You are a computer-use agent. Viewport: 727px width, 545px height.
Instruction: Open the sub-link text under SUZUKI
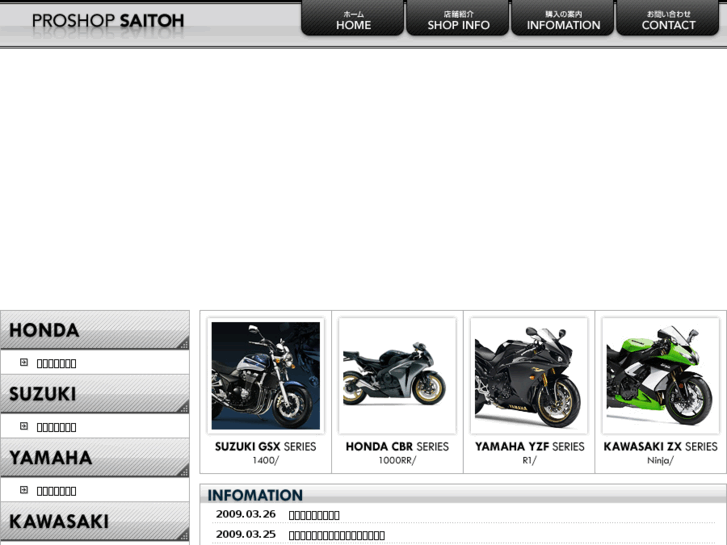pyautogui.click(x=57, y=427)
